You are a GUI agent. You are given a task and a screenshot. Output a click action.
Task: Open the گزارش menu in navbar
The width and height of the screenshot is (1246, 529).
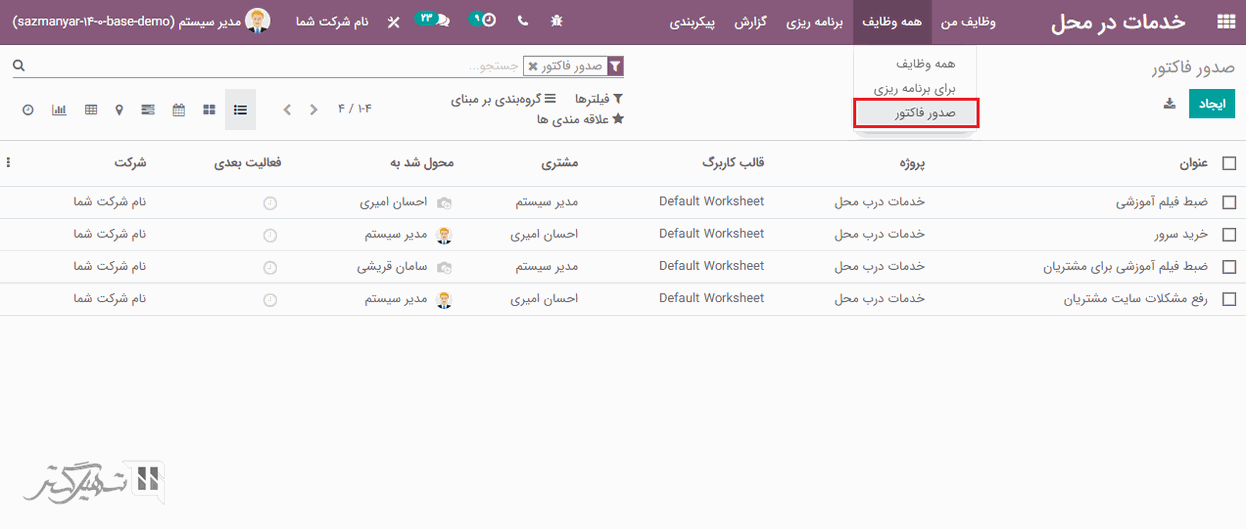pyautogui.click(x=750, y=22)
